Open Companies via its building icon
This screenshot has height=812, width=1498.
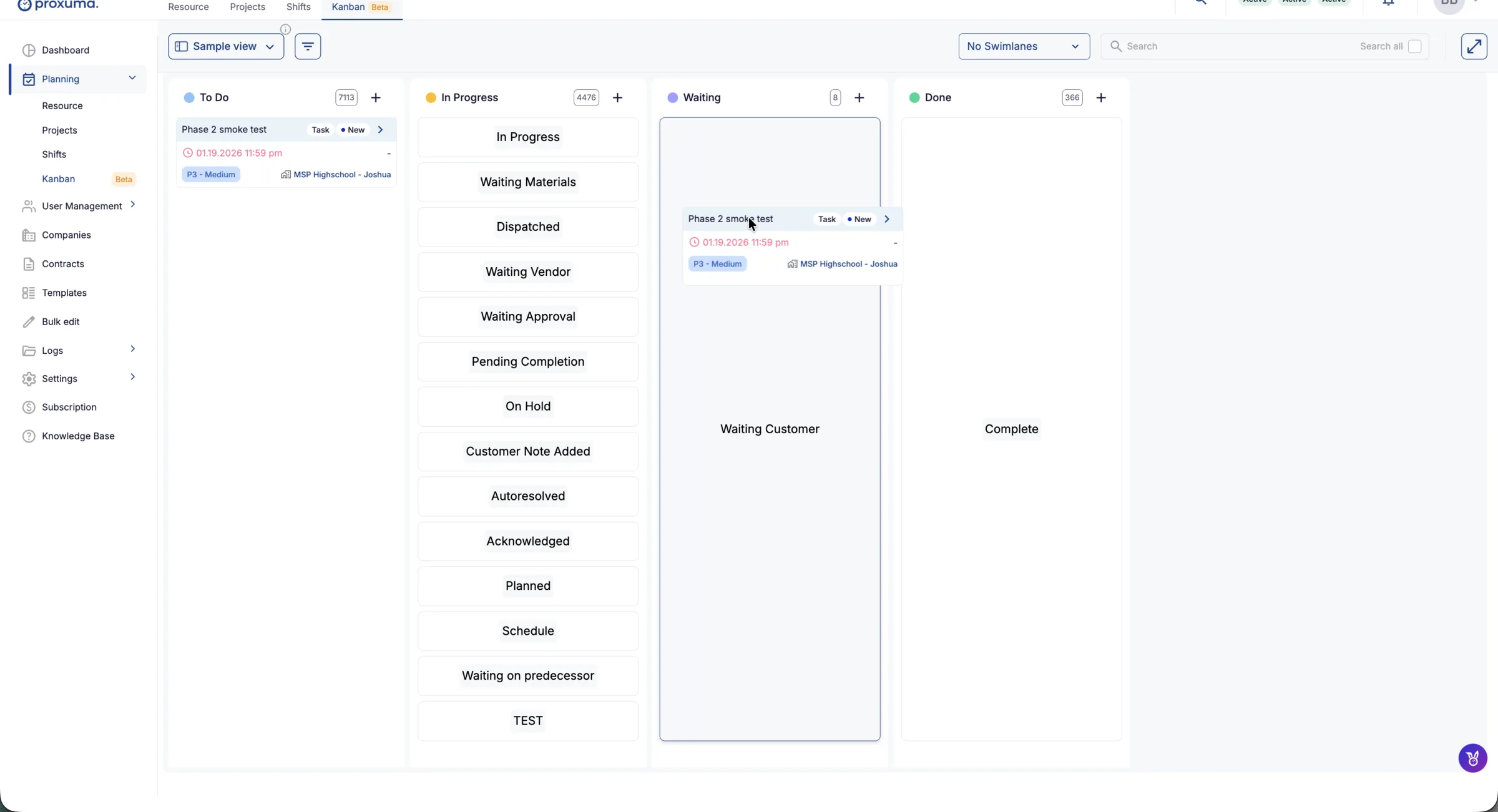pyautogui.click(x=29, y=235)
